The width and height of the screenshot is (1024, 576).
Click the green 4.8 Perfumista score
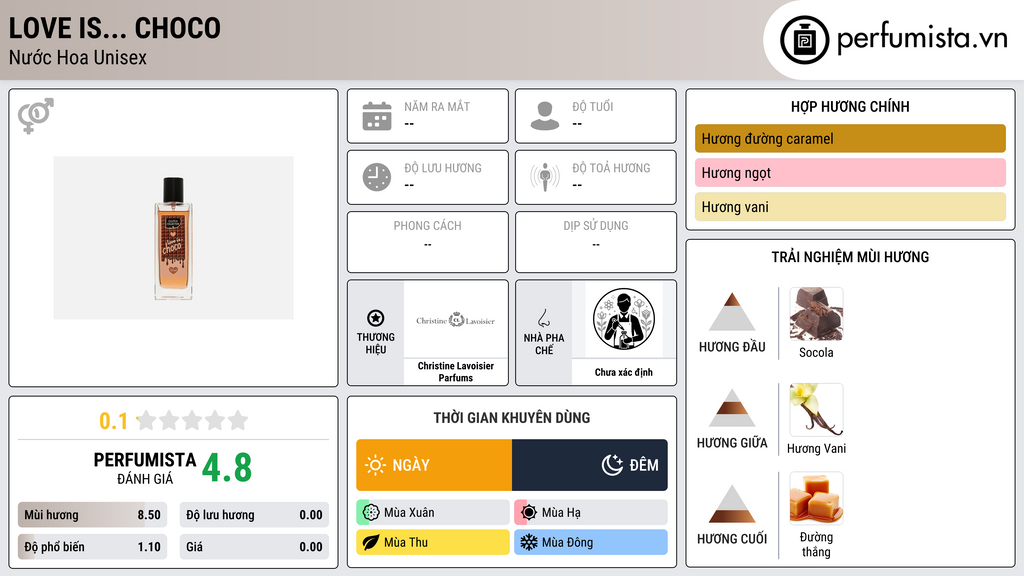[227, 468]
